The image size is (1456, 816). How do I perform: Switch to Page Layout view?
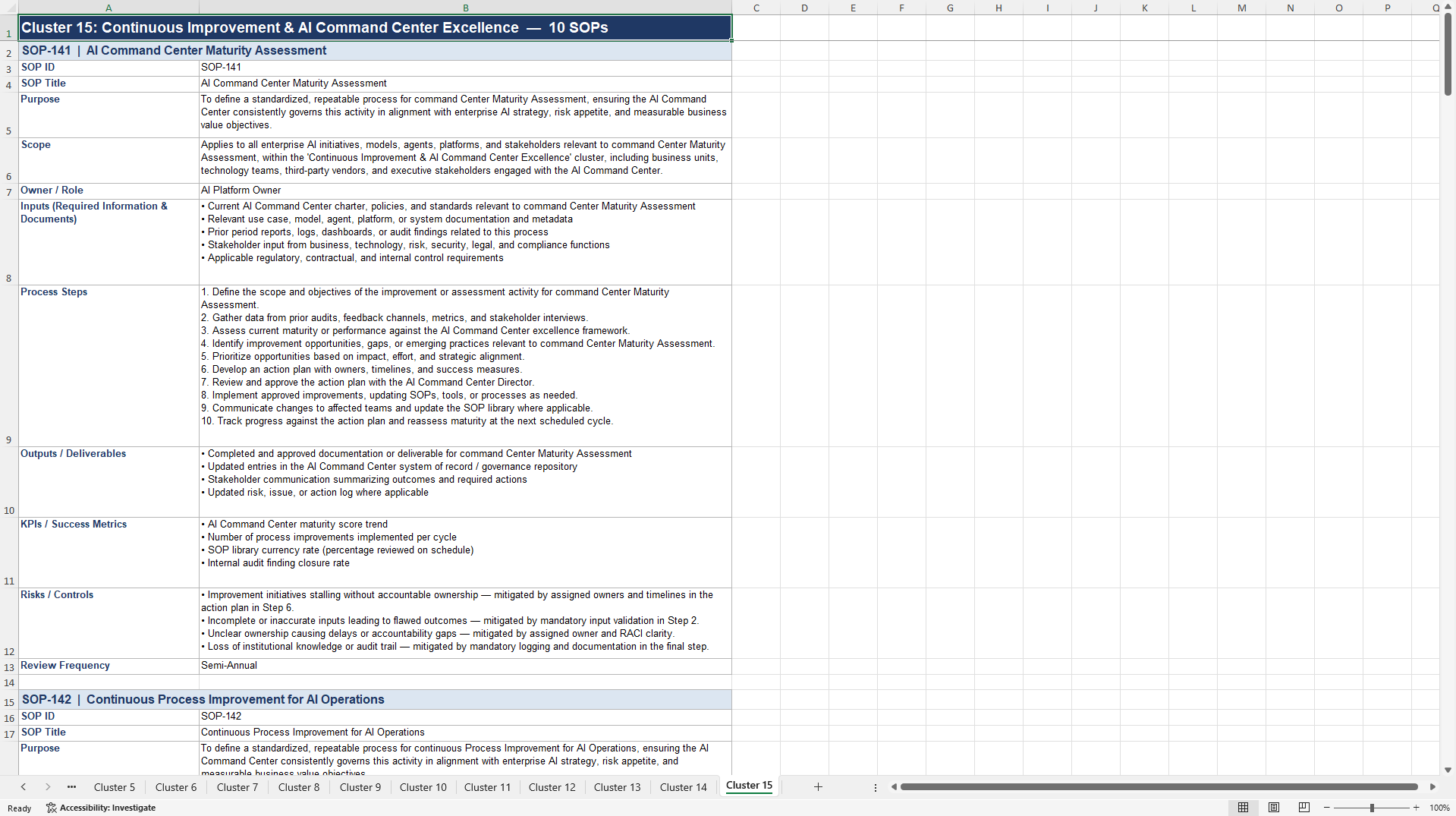click(x=1274, y=808)
